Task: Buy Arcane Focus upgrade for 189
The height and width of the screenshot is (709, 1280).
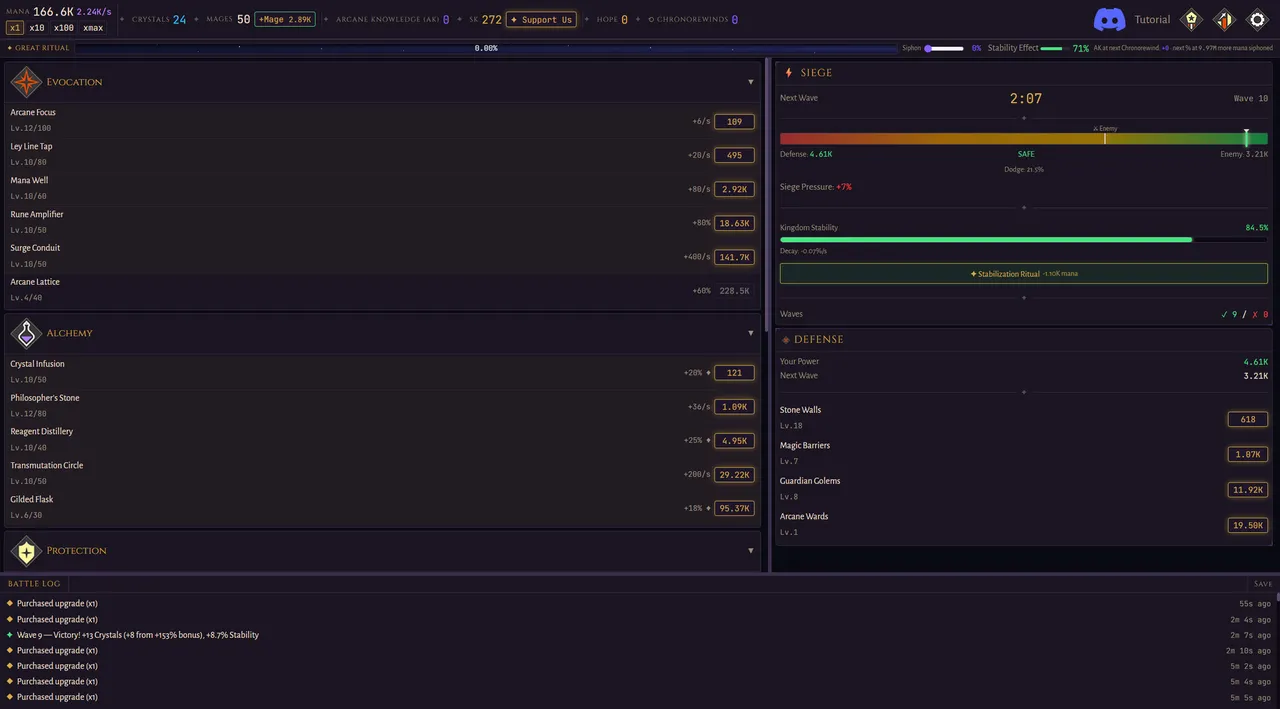Action: 734,121
